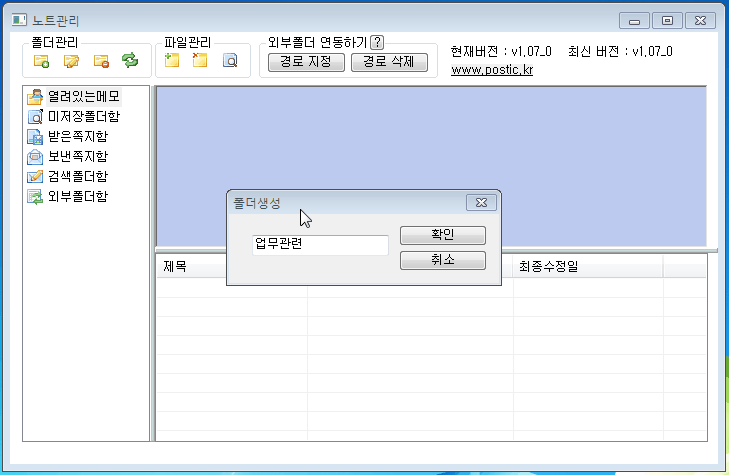This screenshot has width=729, height=475.
Task: Click the 검색폴더함 icon
Action: click(35, 177)
